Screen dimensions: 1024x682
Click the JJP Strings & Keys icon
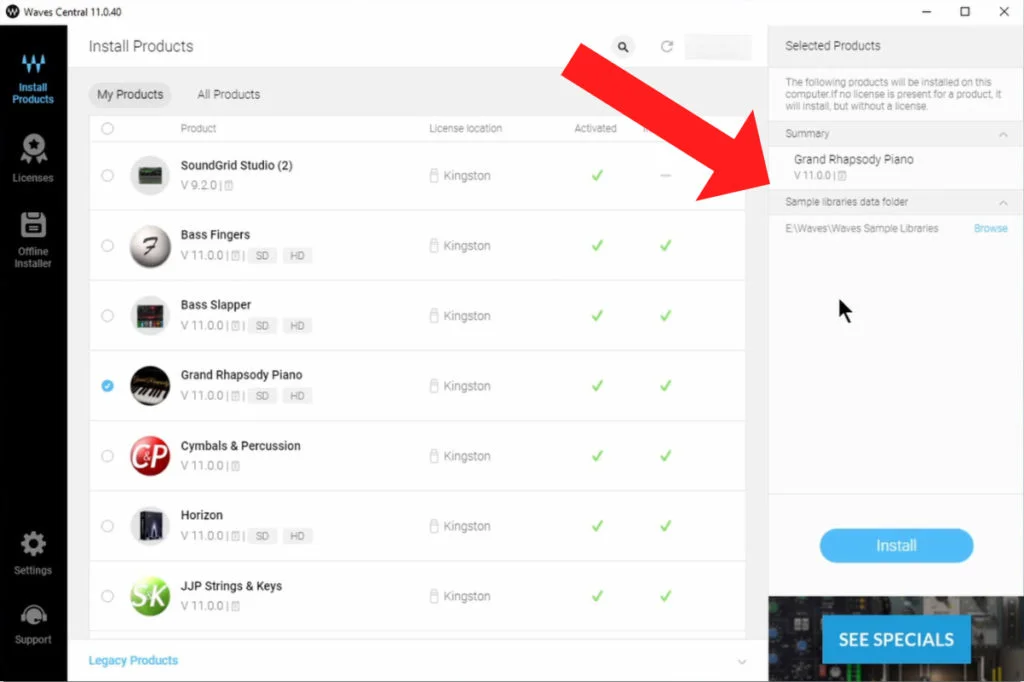(x=150, y=596)
